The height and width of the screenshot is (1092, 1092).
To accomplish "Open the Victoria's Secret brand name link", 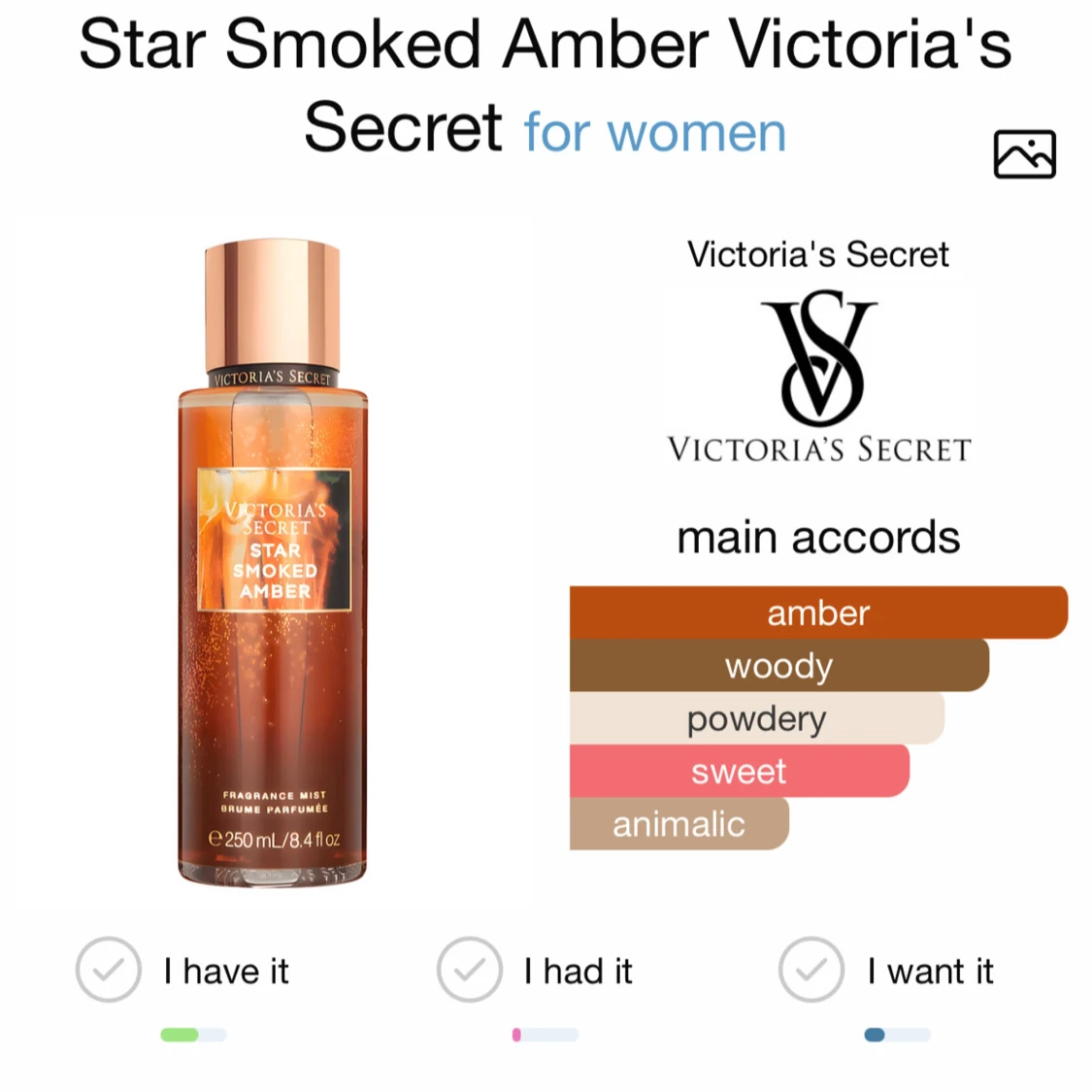I will click(x=818, y=254).
